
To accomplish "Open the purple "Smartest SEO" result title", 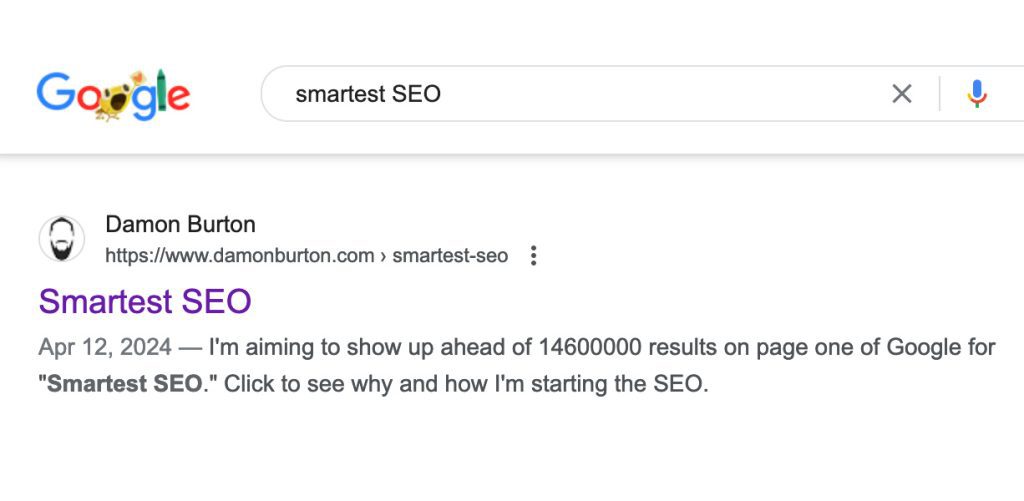I will click(145, 301).
